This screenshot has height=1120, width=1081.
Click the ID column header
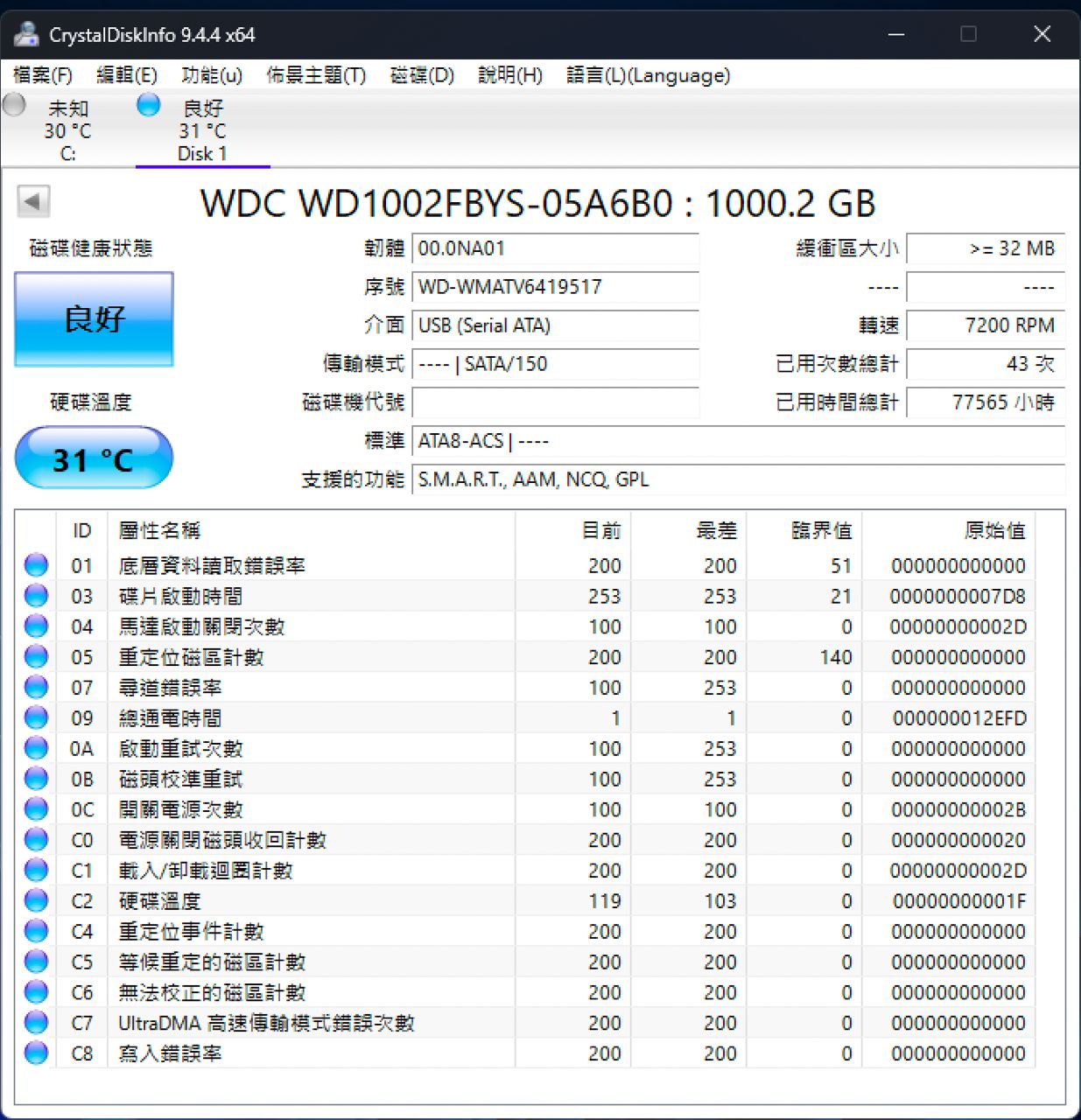coord(81,530)
